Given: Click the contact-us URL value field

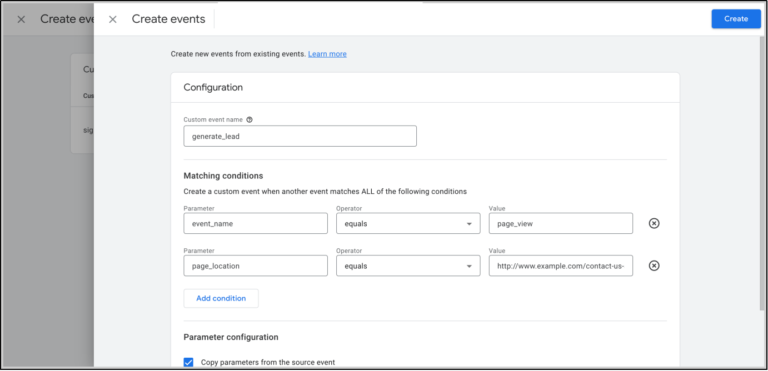Looking at the screenshot, I should (x=561, y=266).
